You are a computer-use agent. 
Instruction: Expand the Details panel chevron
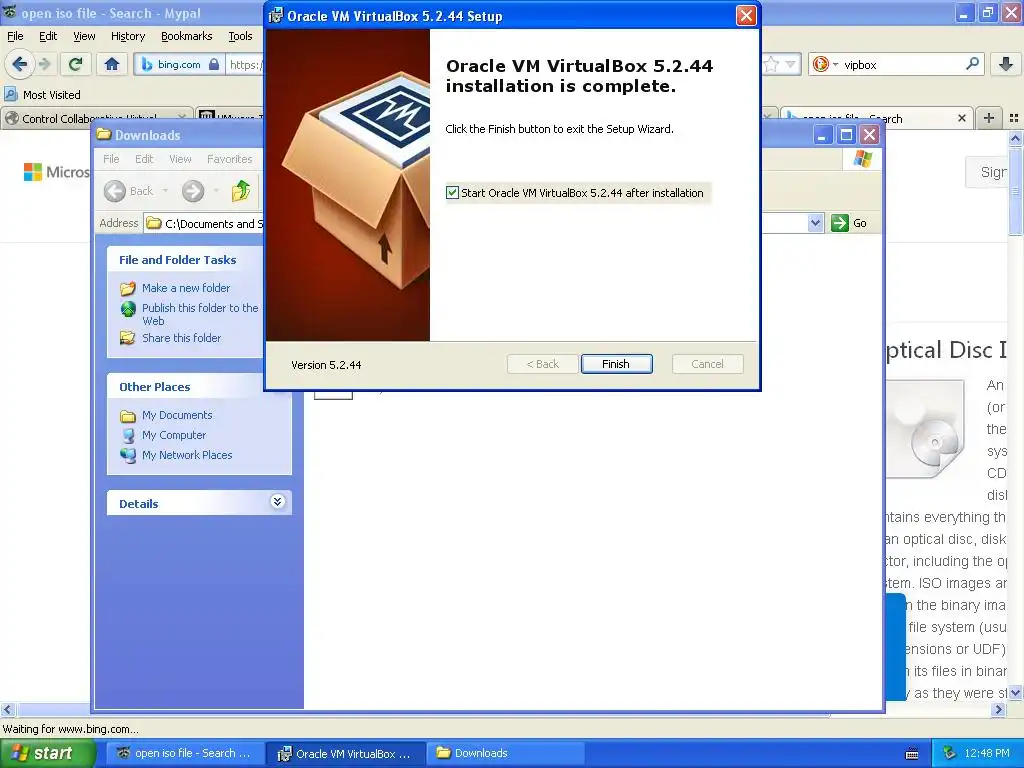point(278,502)
